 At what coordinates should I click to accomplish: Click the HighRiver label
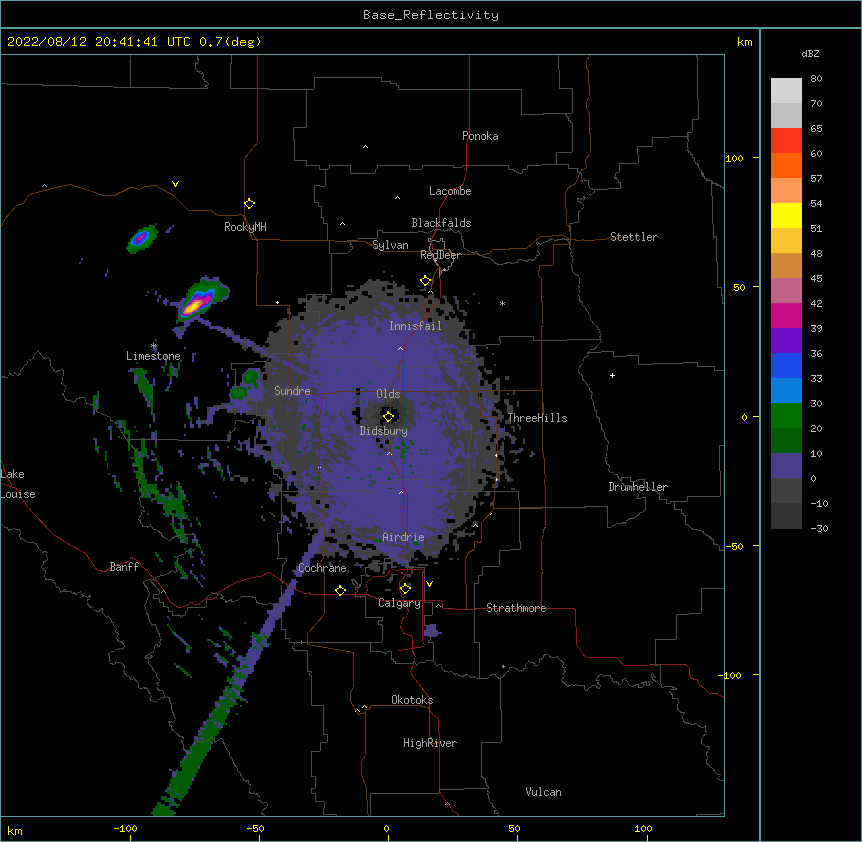tap(430, 743)
